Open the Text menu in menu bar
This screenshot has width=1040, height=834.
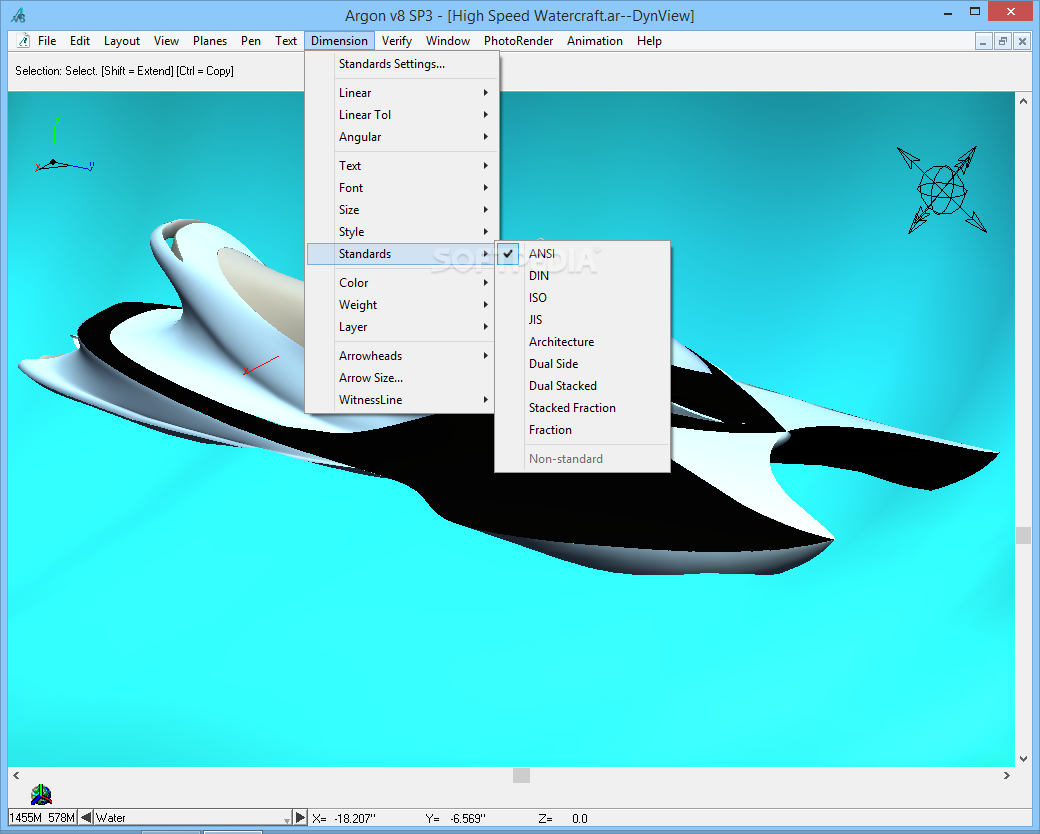tap(286, 40)
